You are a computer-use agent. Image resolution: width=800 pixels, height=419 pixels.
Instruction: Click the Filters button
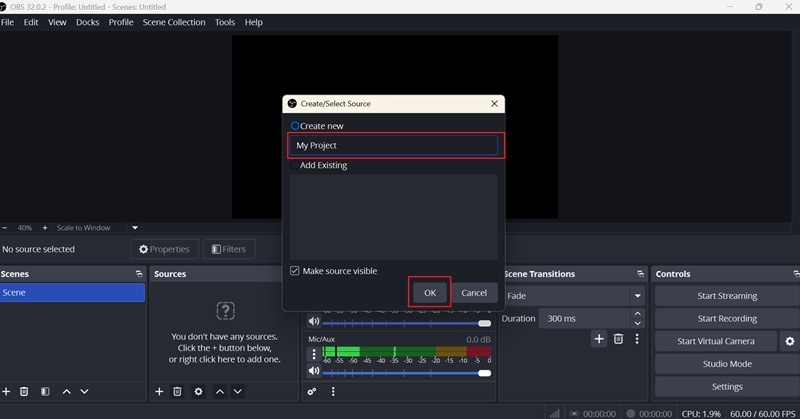(x=229, y=249)
